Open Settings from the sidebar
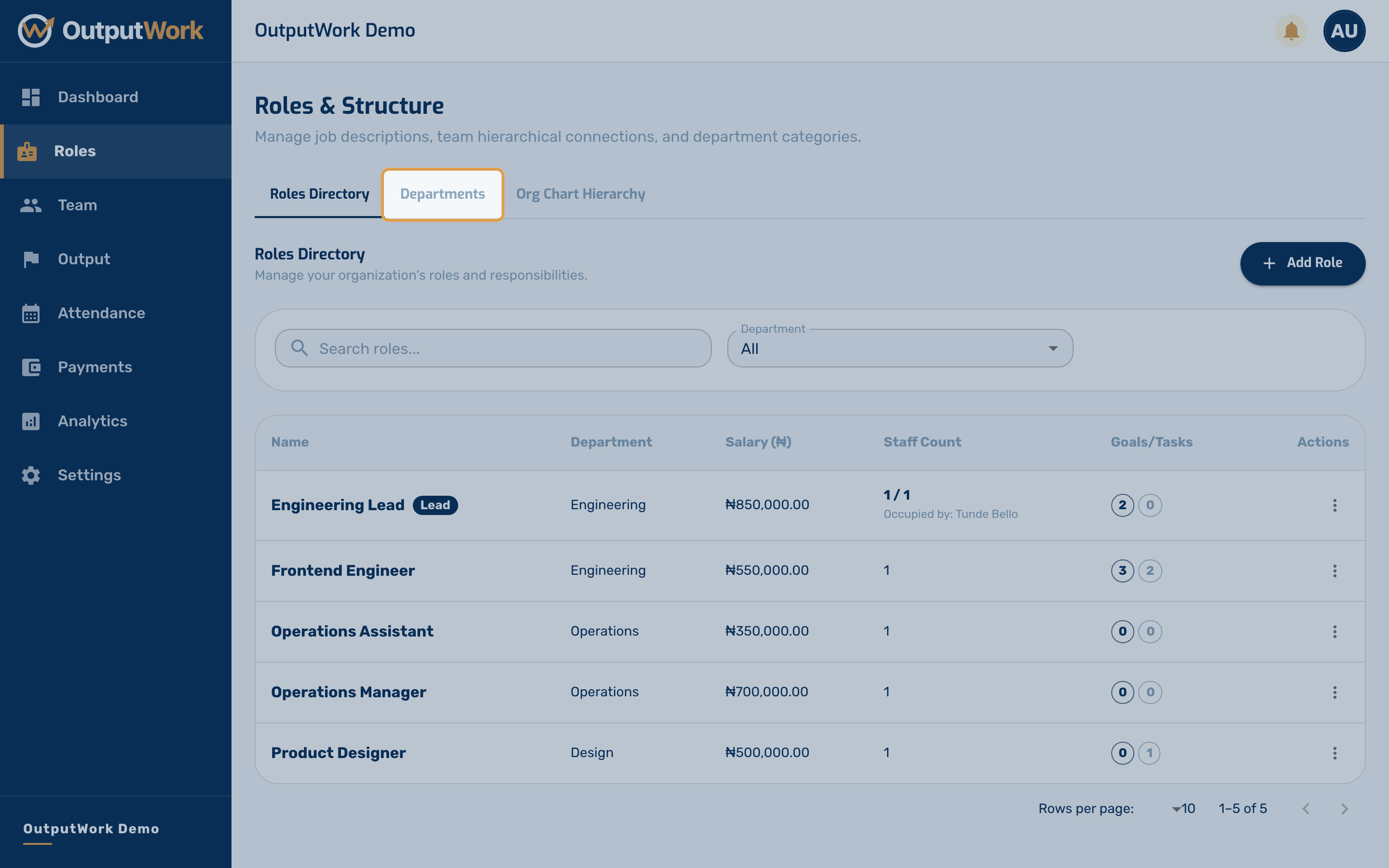1389x868 pixels. coord(115,475)
